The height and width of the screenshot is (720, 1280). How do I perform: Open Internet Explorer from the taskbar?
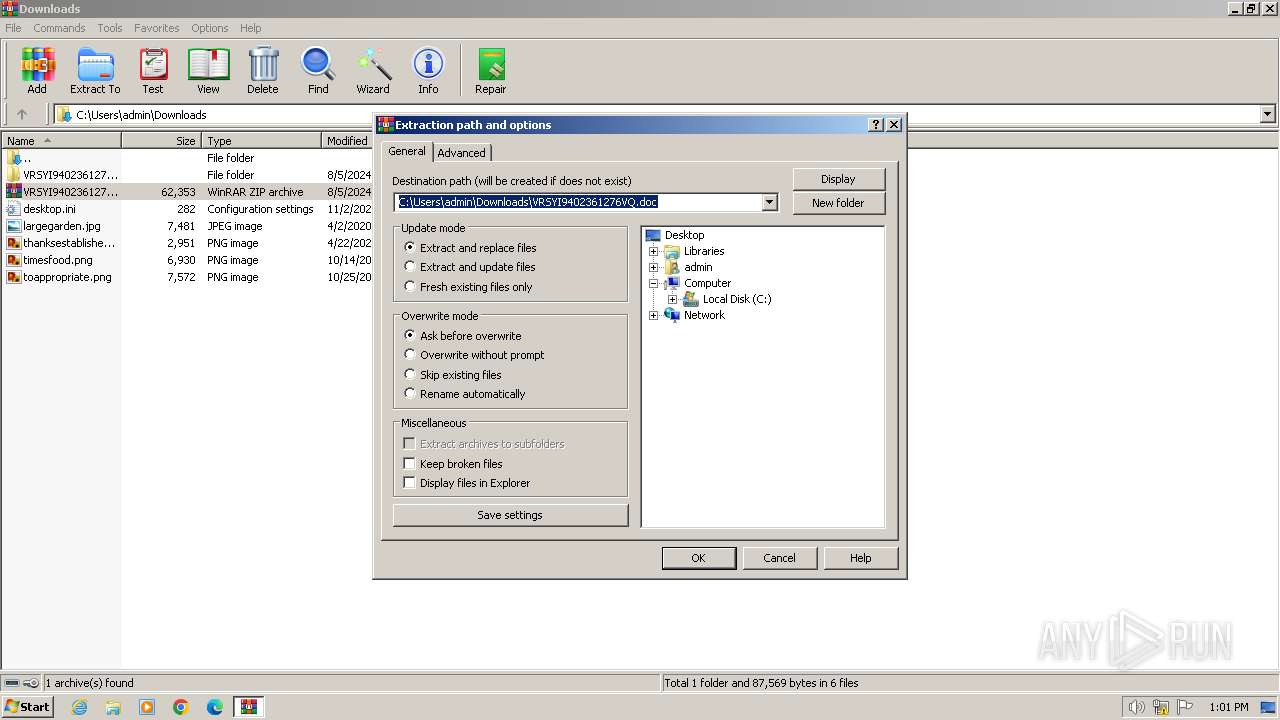79,707
